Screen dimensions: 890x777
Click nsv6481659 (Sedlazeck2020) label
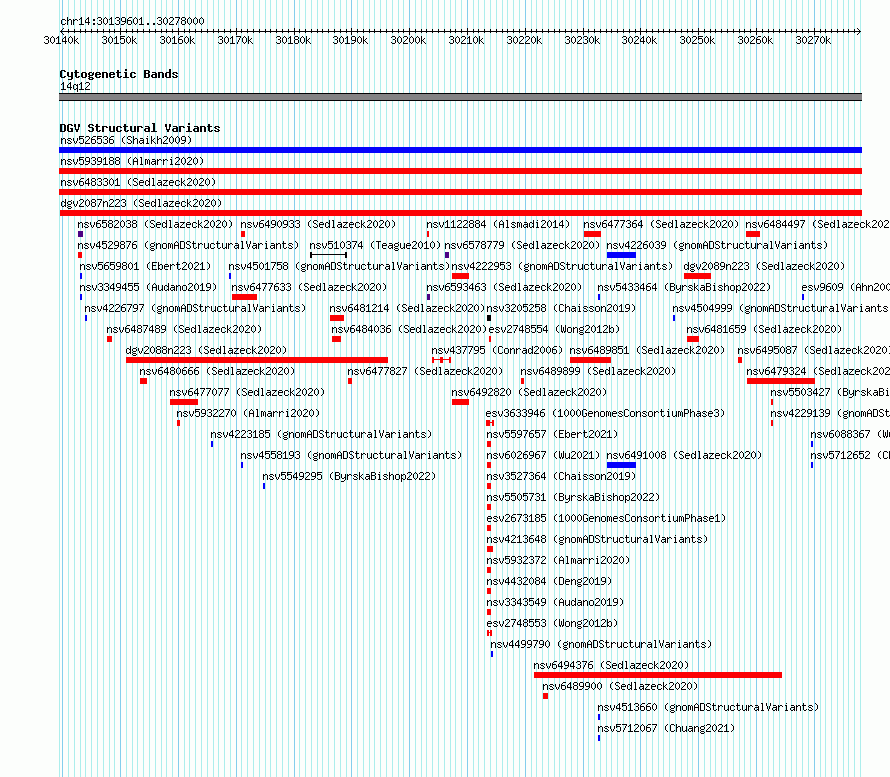(x=764, y=329)
